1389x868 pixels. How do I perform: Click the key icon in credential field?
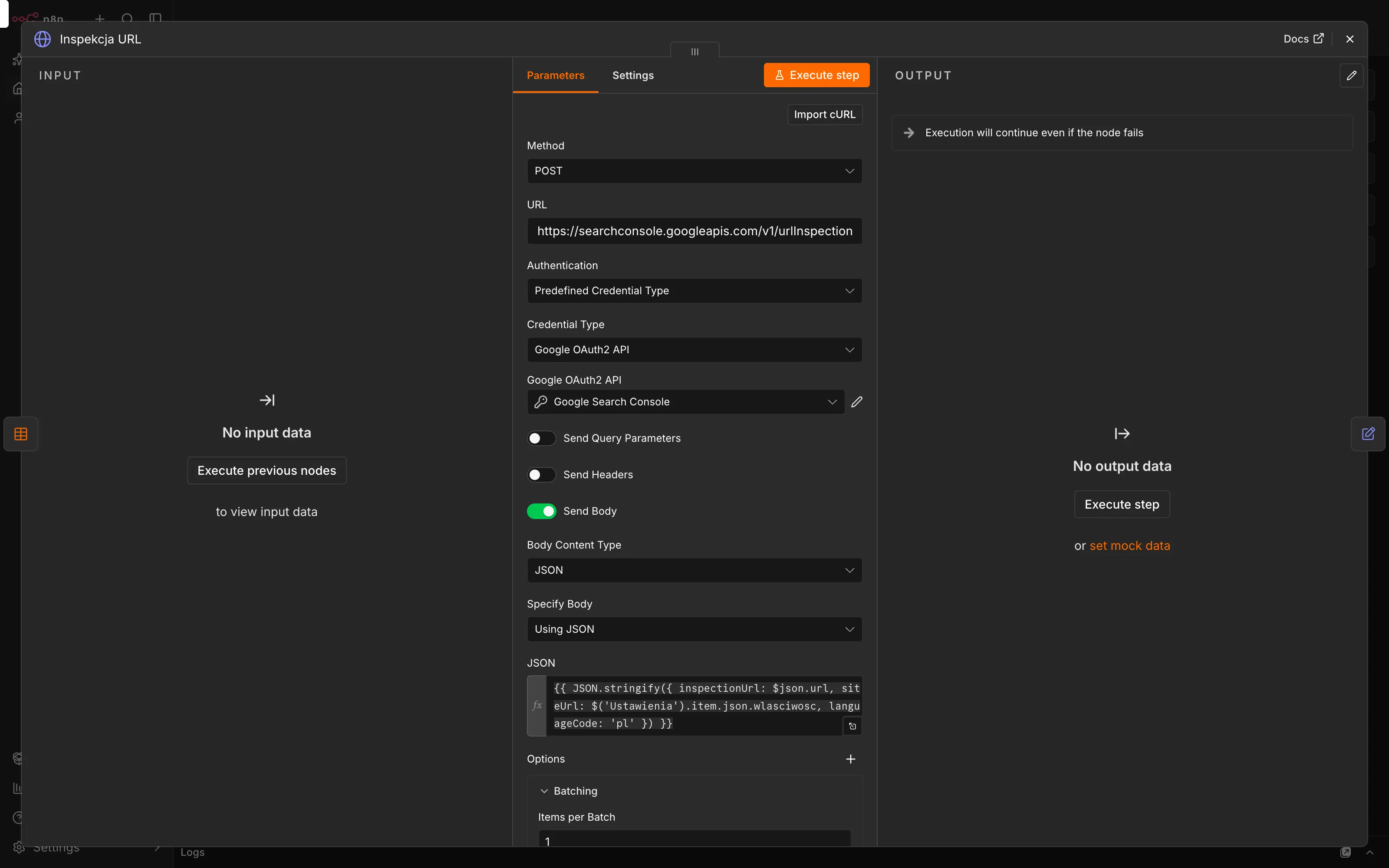pos(541,402)
